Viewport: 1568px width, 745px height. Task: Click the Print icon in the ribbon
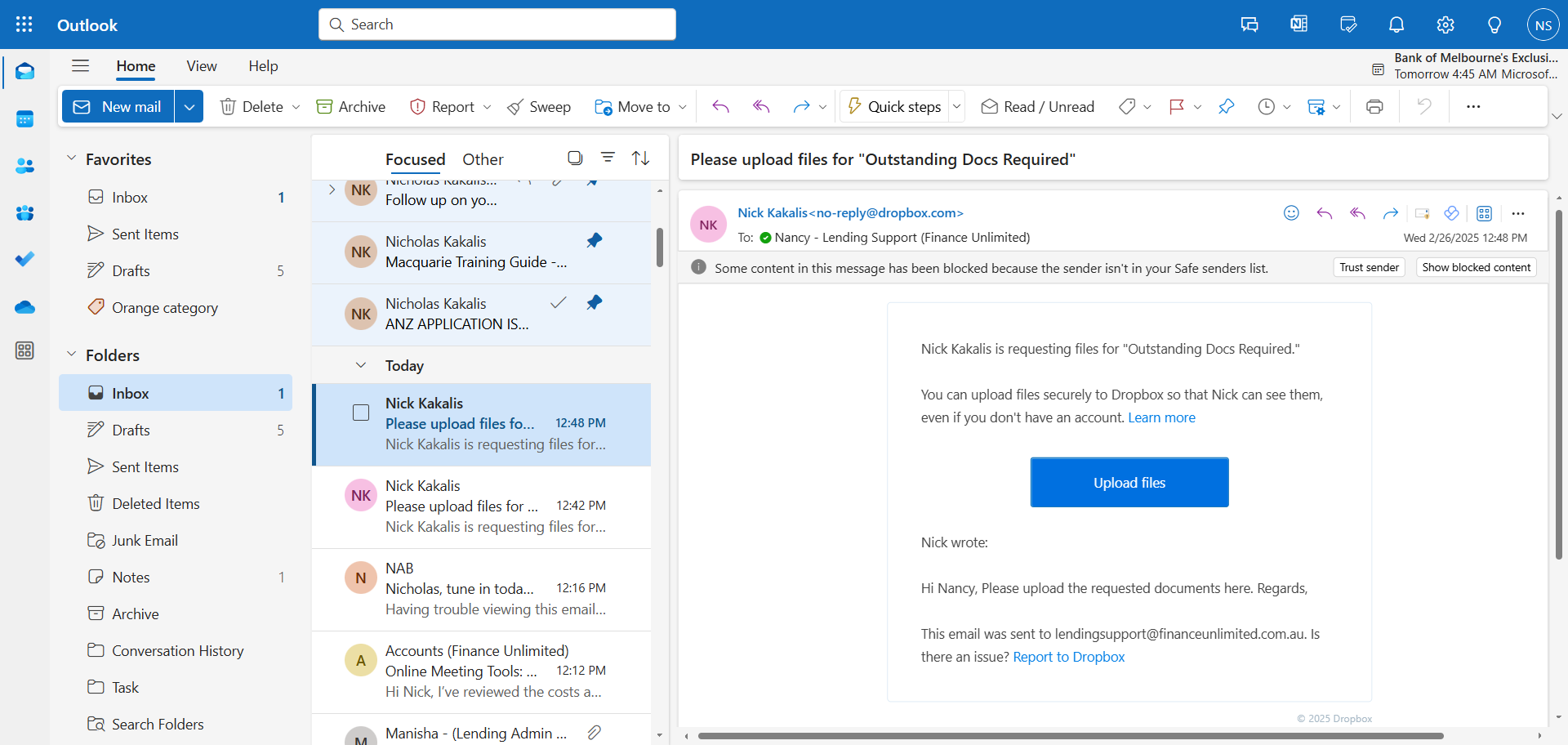pyautogui.click(x=1374, y=107)
